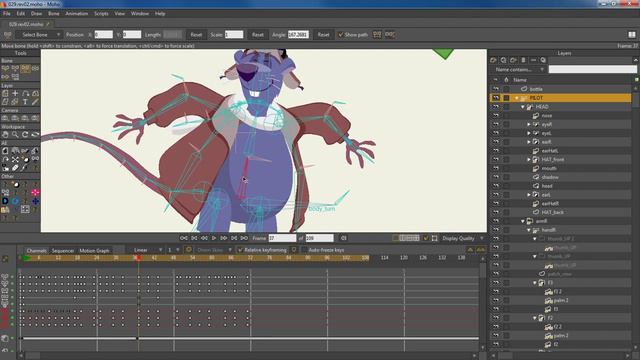640x360 pixels.
Task: Click the pink icon in Other tools
Action: click(35, 192)
